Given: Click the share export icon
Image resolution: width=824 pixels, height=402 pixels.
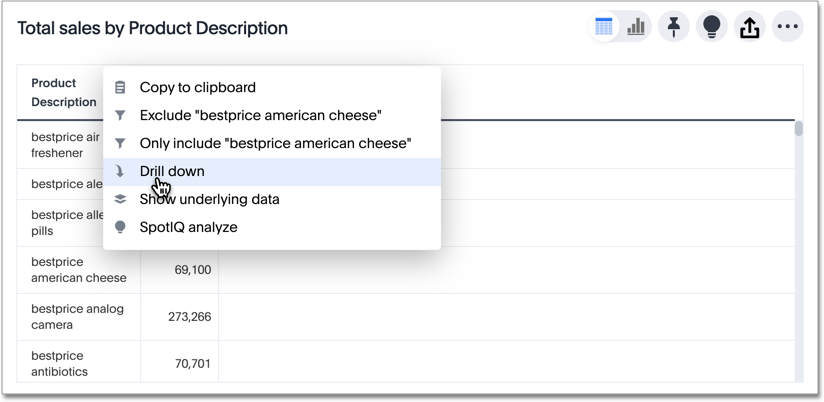Looking at the screenshot, I should tap(750, 27).
